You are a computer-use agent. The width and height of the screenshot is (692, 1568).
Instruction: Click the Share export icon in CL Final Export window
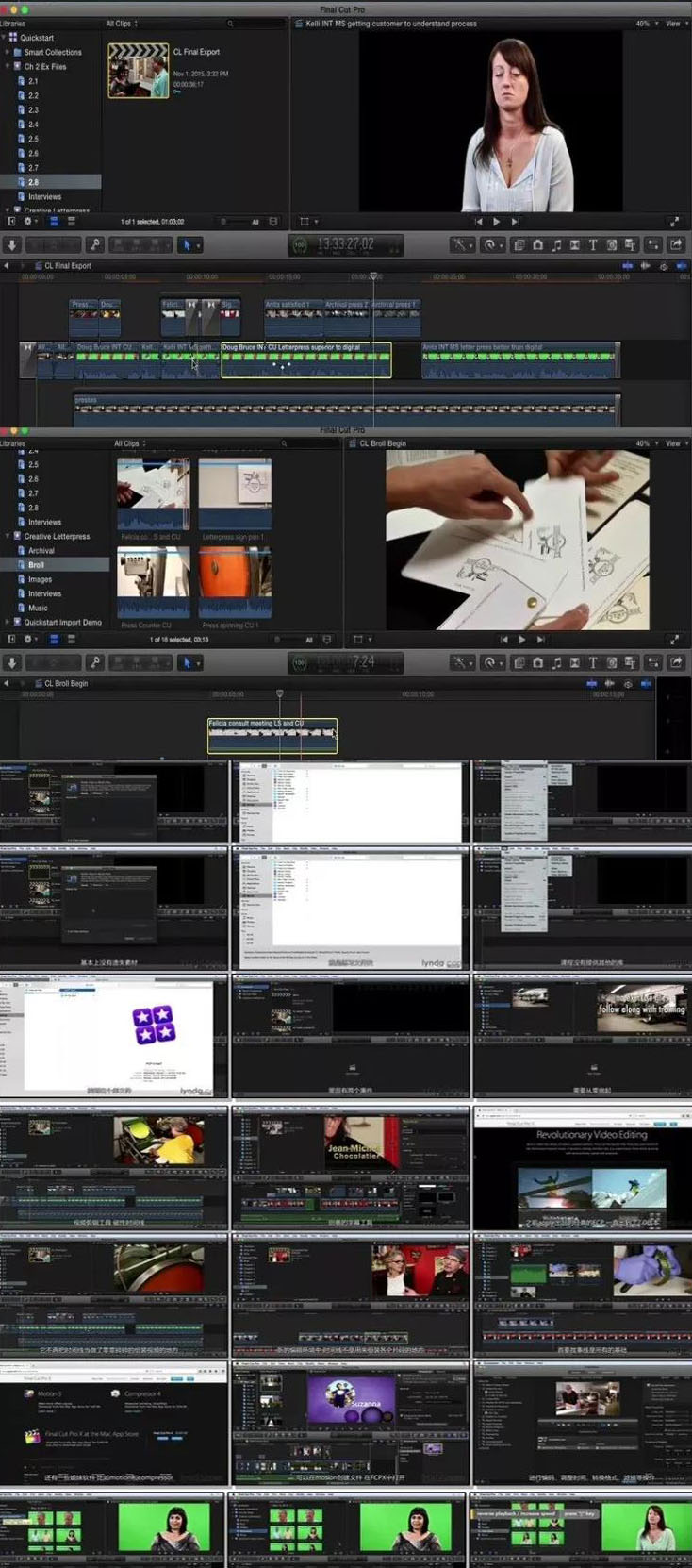675,244
